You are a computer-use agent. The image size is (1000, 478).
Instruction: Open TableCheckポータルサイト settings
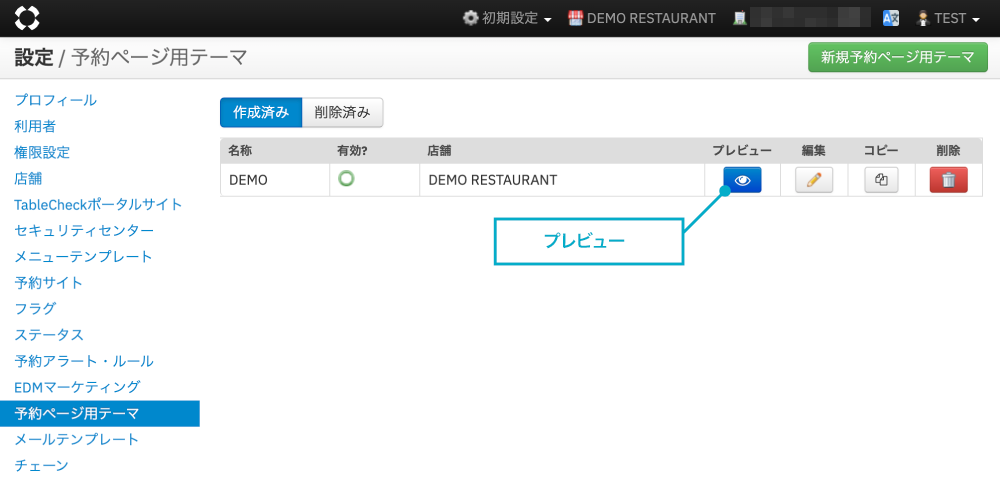click(98, 204)
